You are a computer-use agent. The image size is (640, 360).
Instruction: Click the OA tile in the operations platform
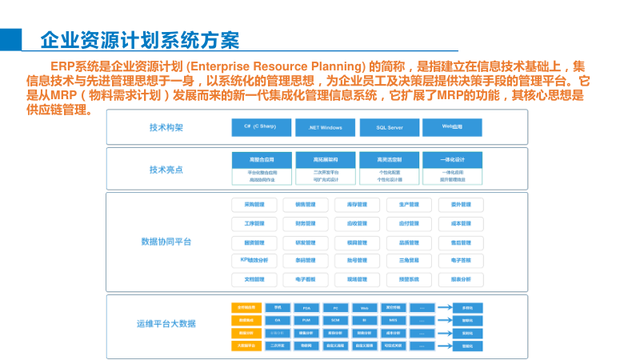[x=278, y=320]
